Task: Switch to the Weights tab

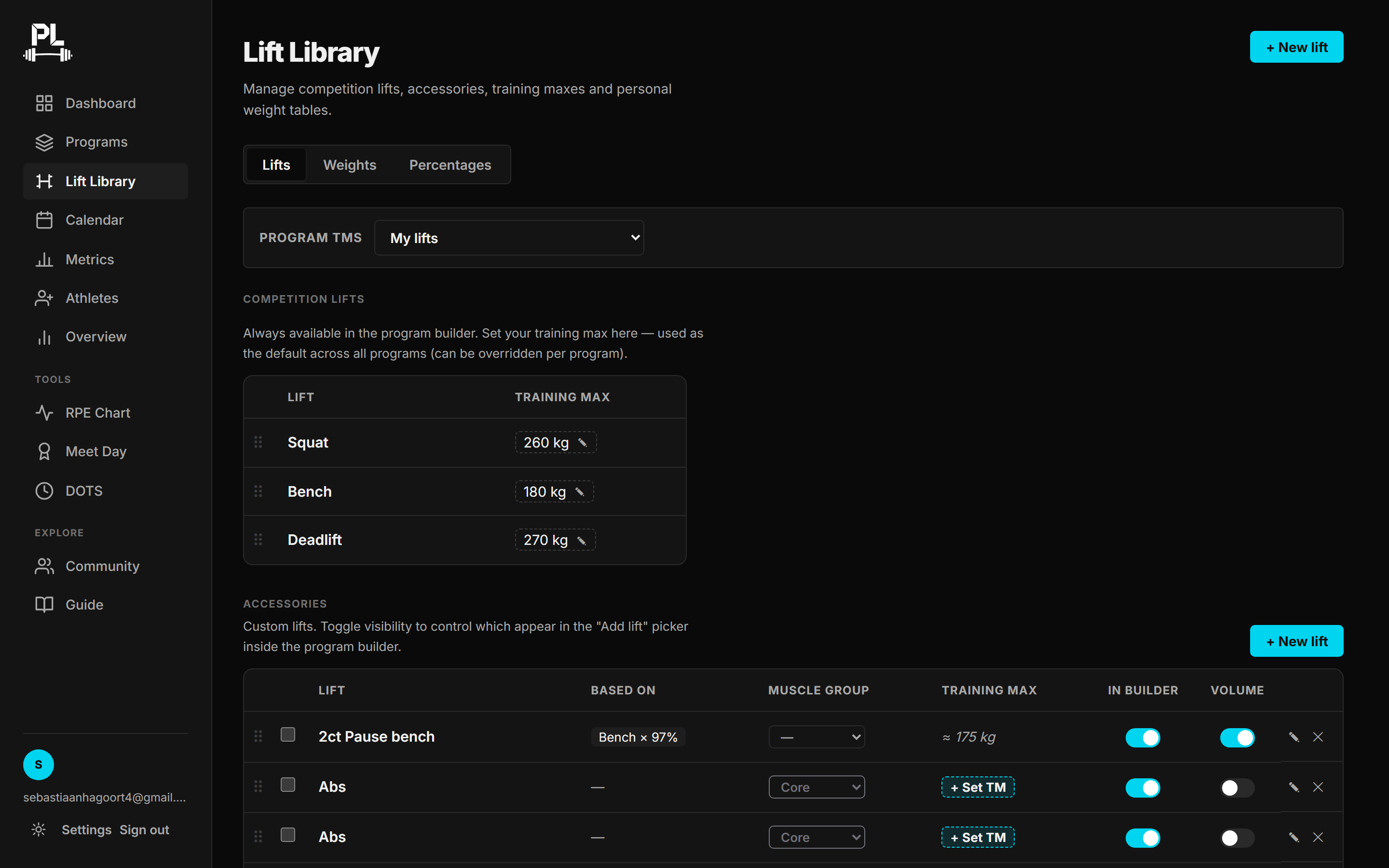Action: (350, 165)
